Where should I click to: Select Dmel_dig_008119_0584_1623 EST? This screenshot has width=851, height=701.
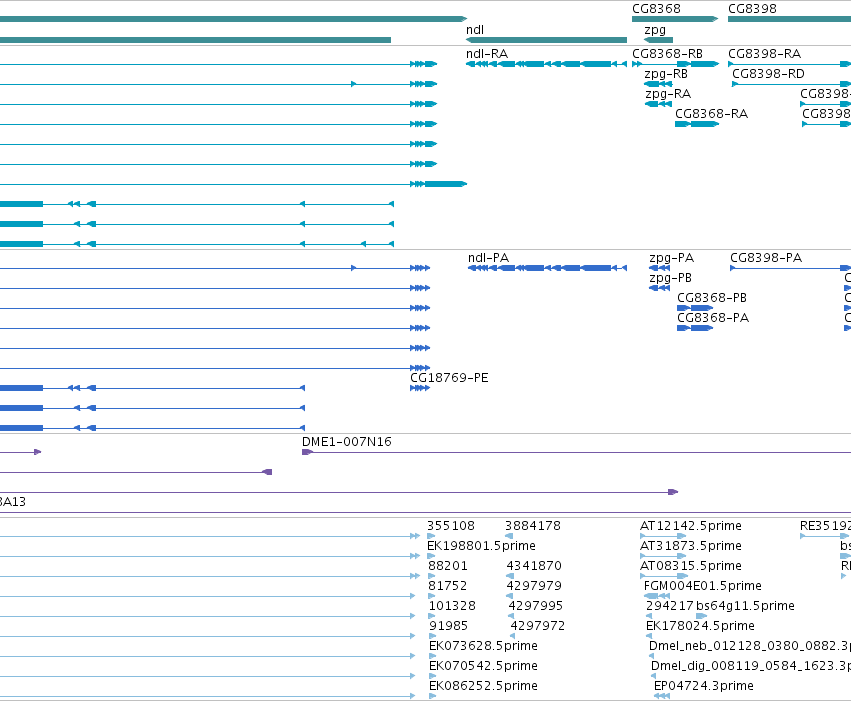[653, 677]
